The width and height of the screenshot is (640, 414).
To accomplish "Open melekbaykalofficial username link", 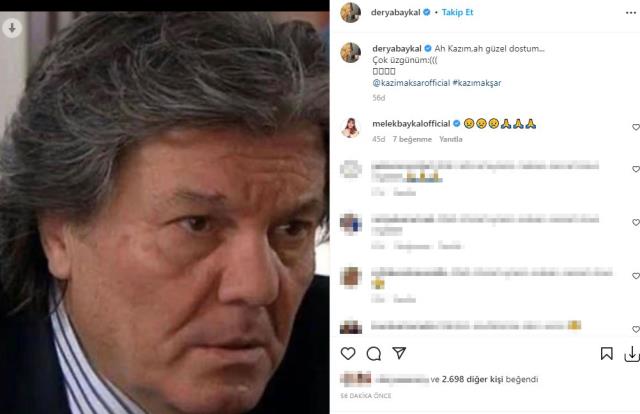I will coord(411,123).
